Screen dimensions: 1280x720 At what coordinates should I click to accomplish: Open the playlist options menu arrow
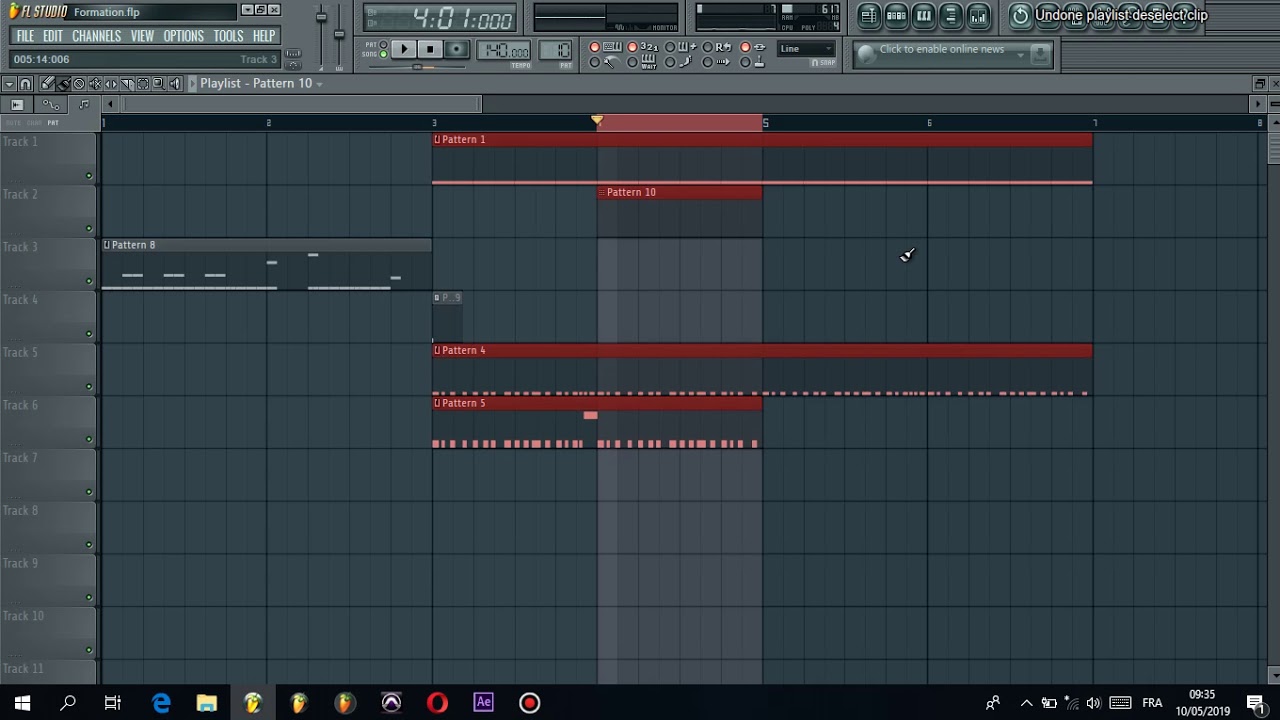(9, 84)
